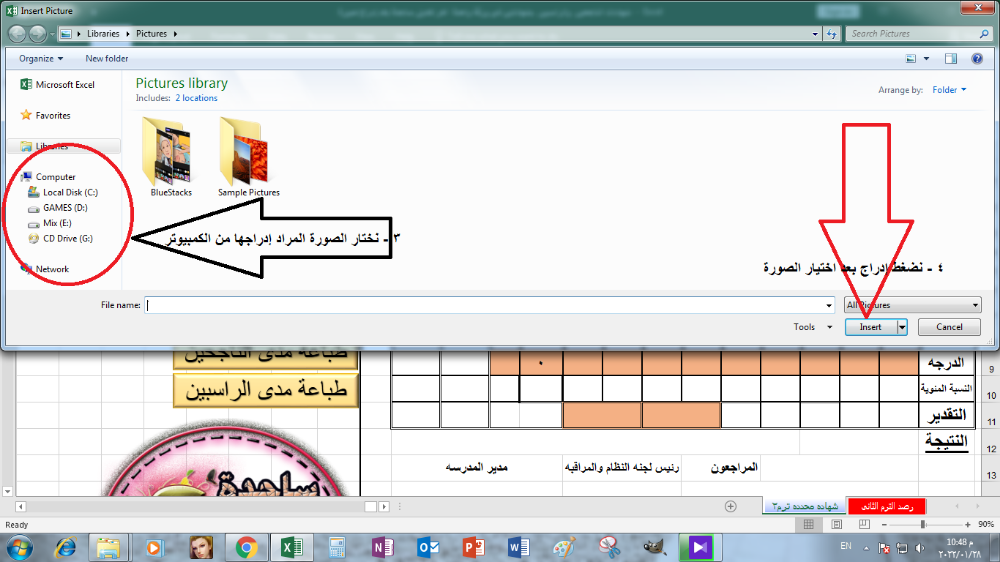Open the Snipping Tool from the taskbar
1000x562 pixels.
(x=609, y=548)
